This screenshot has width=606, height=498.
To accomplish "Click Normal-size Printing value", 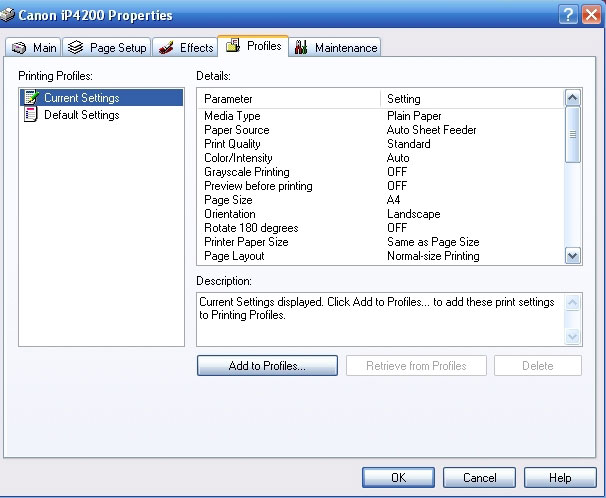I will click(433, 256).
